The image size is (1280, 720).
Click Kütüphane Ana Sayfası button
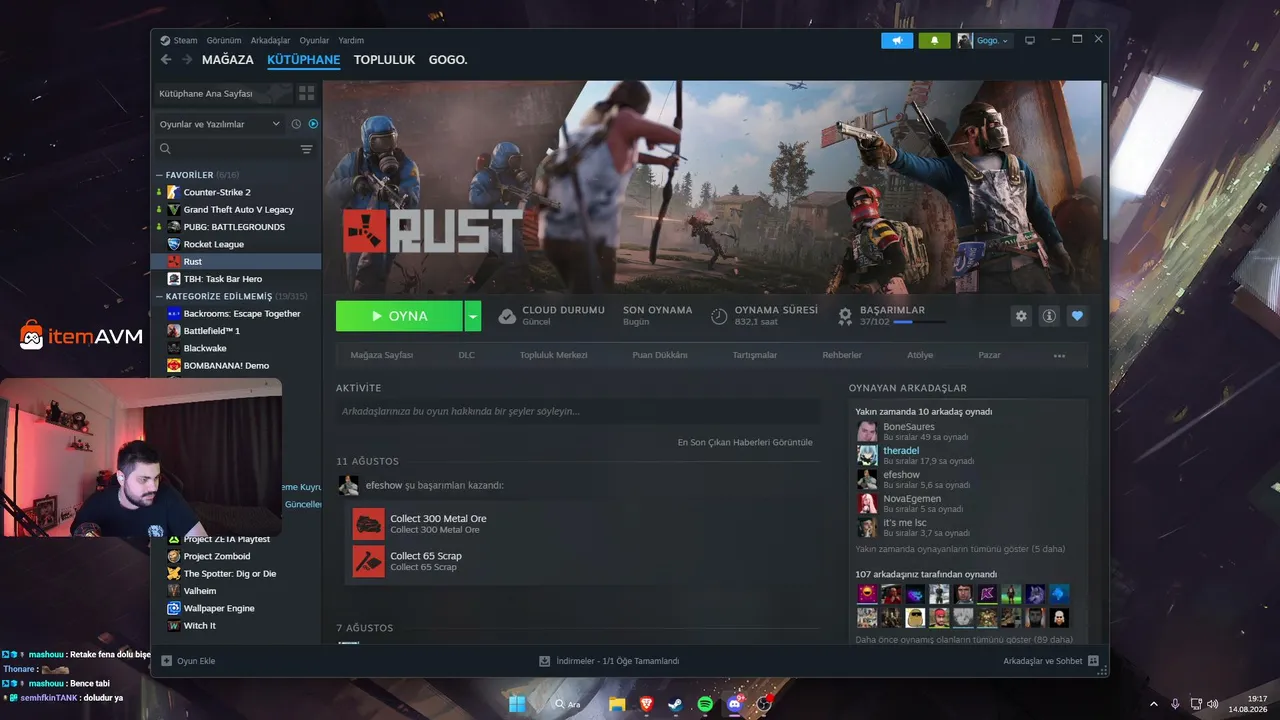[x=222, y=93]
